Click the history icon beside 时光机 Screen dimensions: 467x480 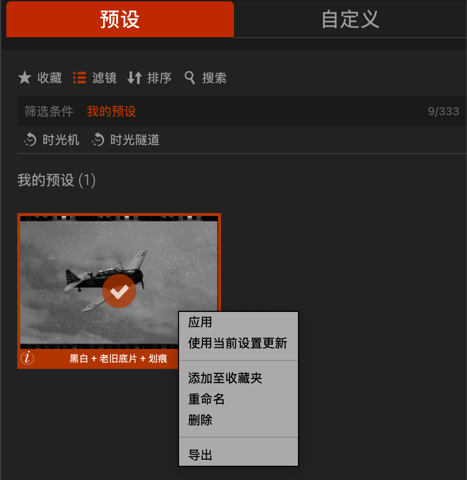[x=30, y=140]
